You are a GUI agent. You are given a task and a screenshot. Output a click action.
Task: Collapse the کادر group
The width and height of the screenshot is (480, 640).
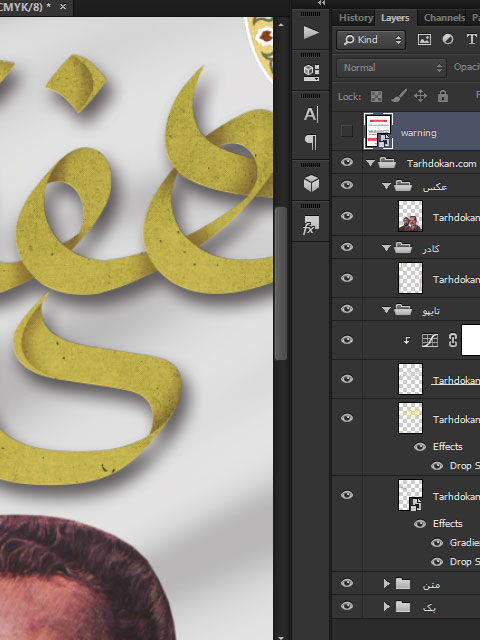click(386, 248)
